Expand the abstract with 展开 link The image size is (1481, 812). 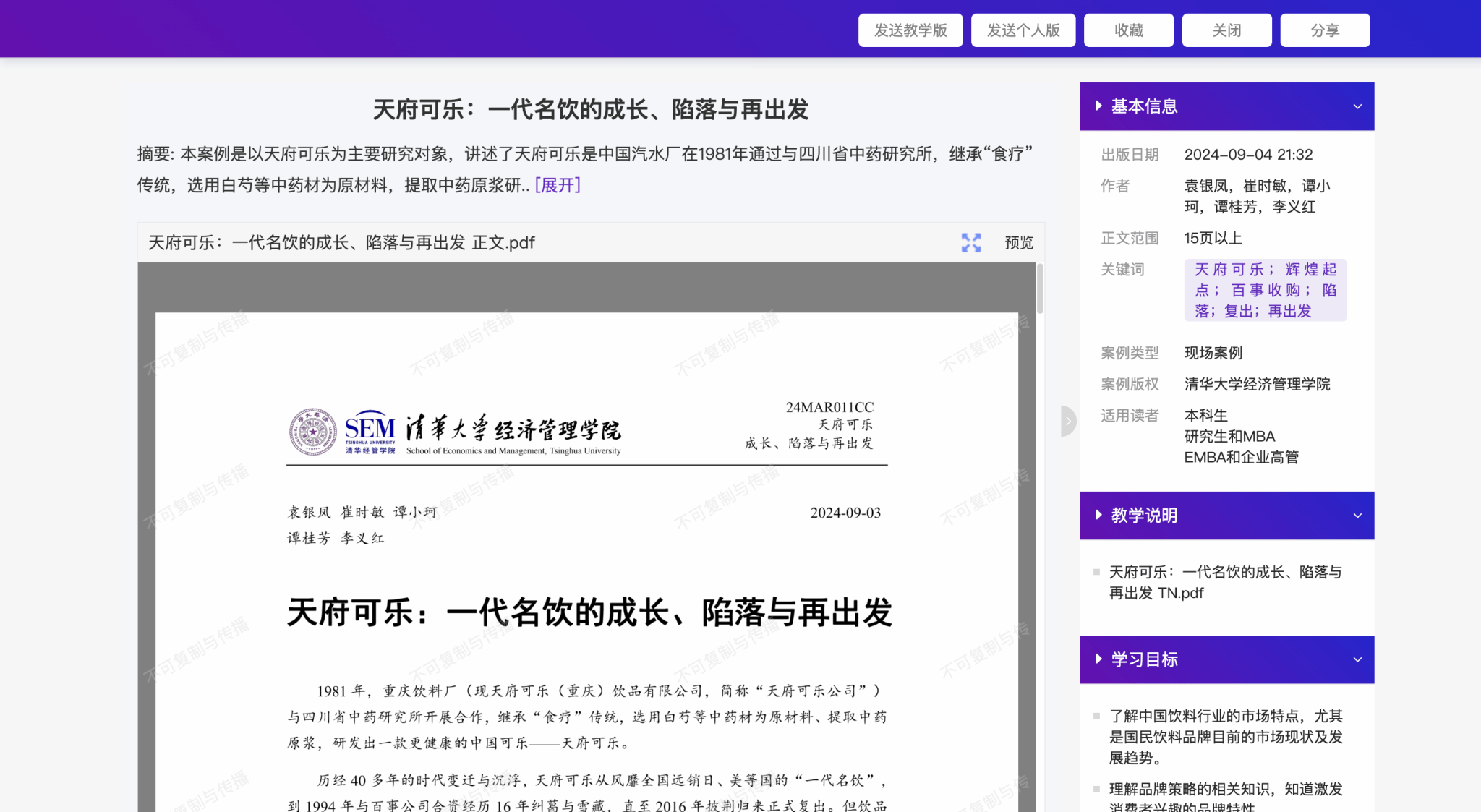(558, 185)
